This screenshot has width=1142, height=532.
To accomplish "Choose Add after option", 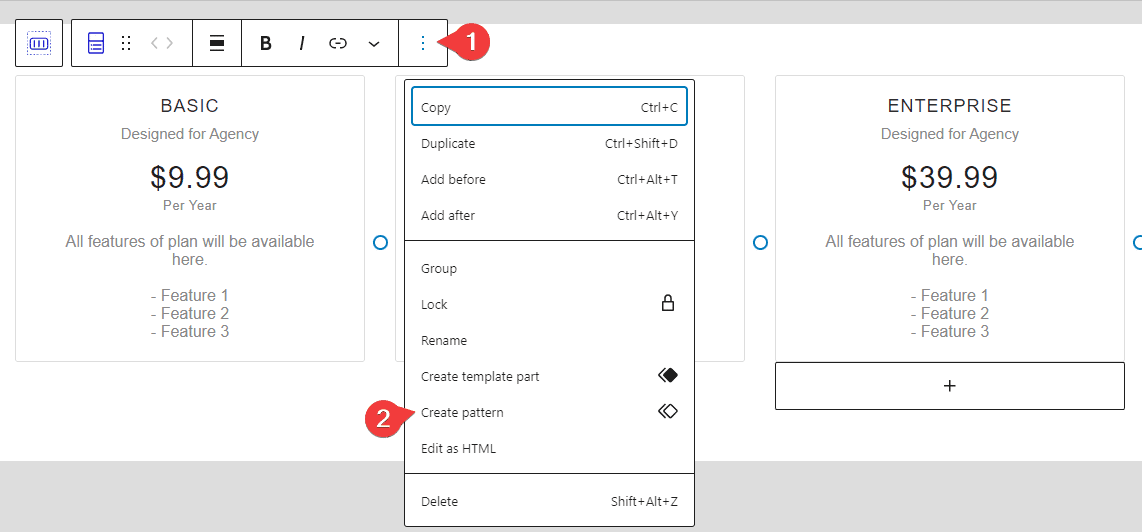I will (549, 215).
